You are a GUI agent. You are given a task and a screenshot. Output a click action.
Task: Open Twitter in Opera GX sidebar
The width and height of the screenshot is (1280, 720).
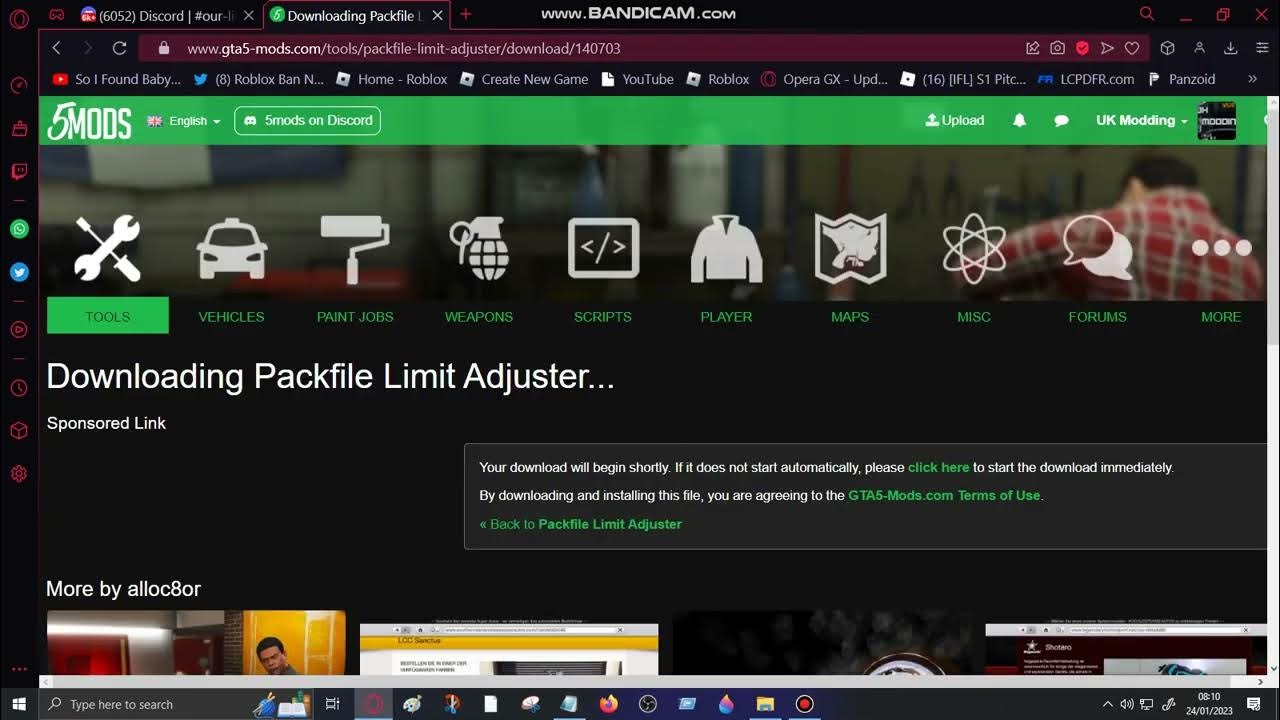point(19,272)
